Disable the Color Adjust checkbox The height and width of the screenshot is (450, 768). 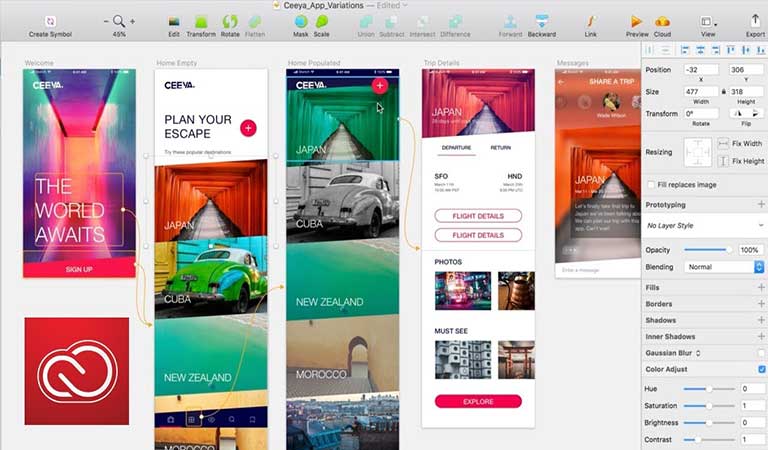(762, 369)
